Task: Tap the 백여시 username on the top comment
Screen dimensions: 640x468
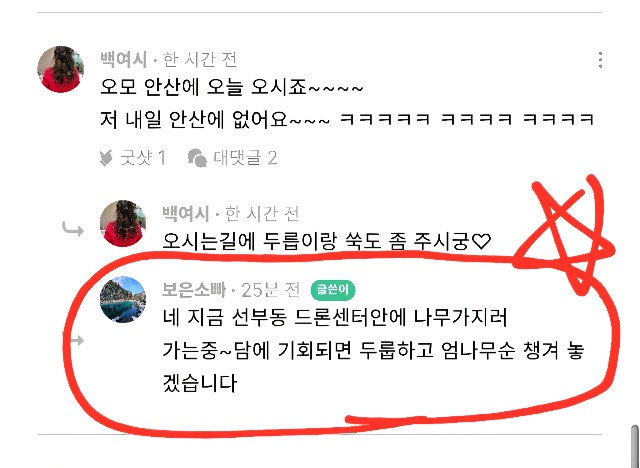Action: [x=123, y=60]
